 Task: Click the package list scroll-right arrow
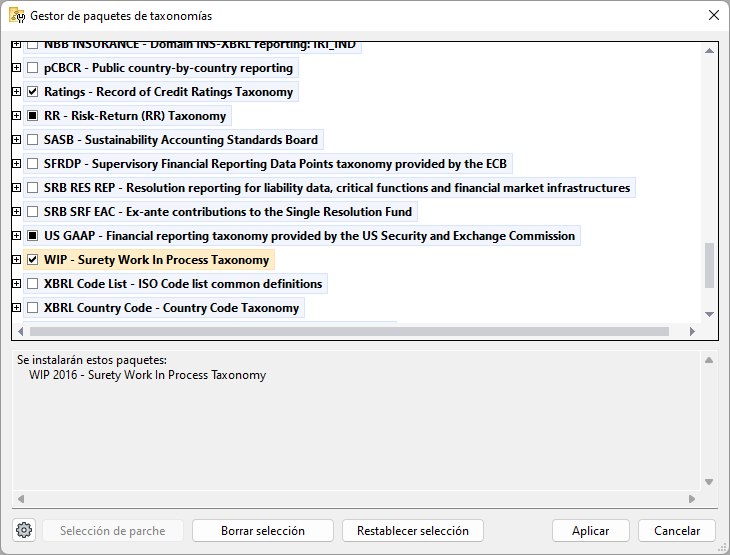(692, 331)
